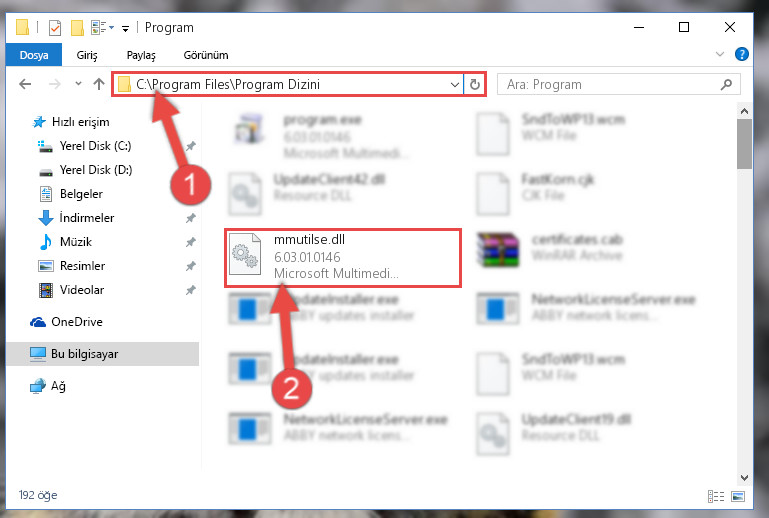Screen dimensions: 769x518
Task: Click the vertical scrollbar down arrow
Action: click(x=744, y=477)
